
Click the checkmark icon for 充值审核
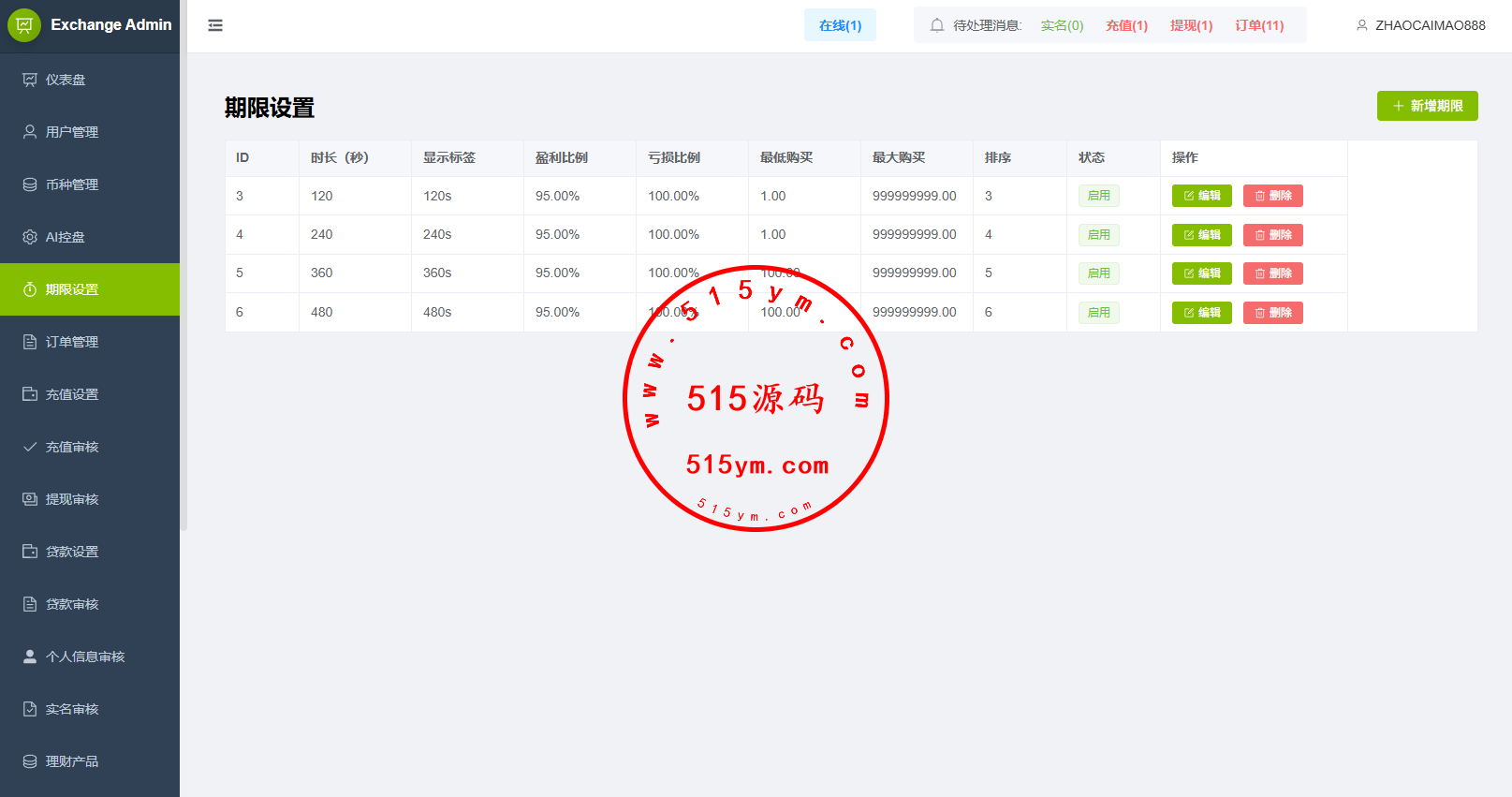pos(30,447)
